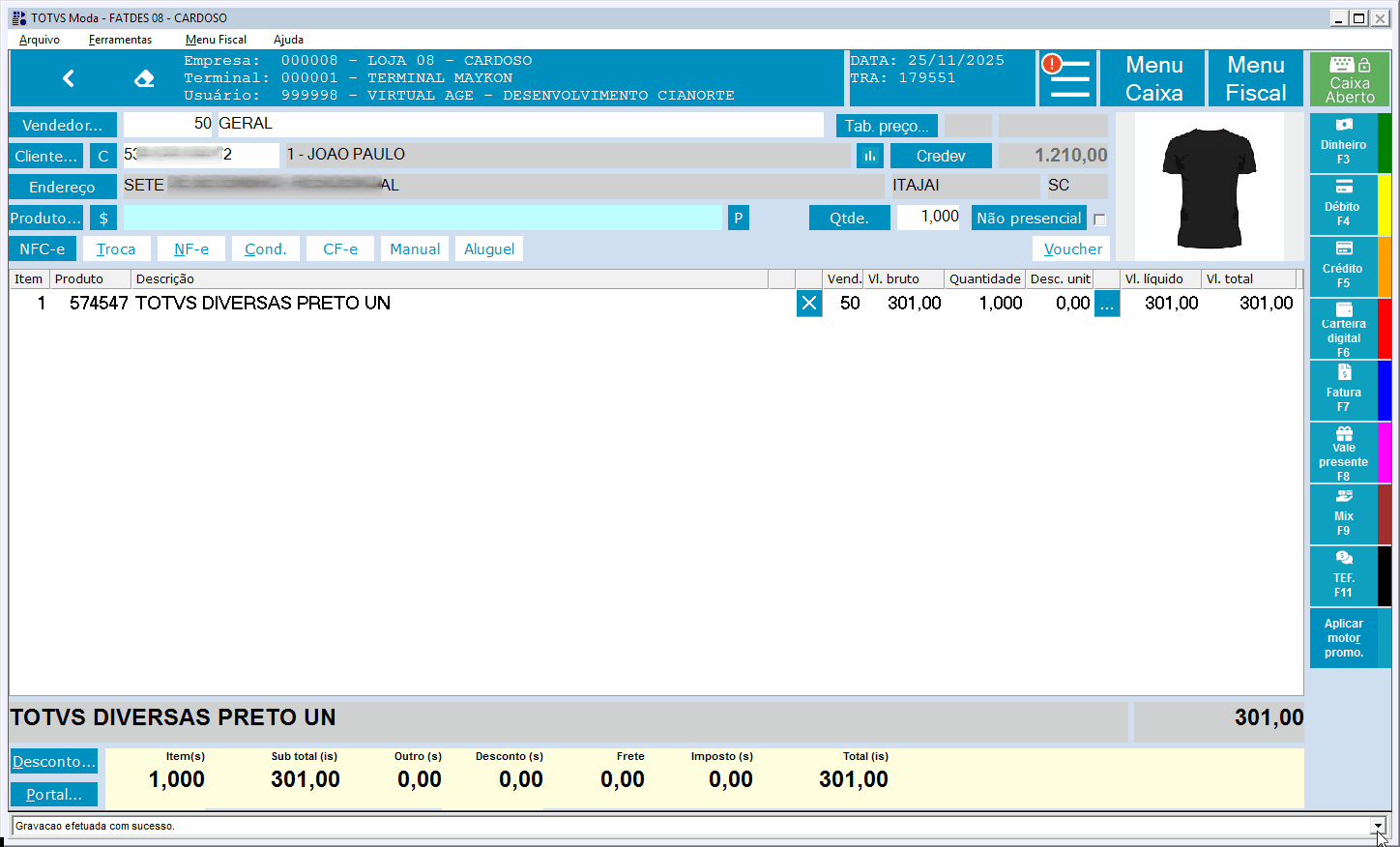1400x847 pixels.
Task: Click the black t-shirt product image
Action: pyautogui.click(x=1210, y=188)
